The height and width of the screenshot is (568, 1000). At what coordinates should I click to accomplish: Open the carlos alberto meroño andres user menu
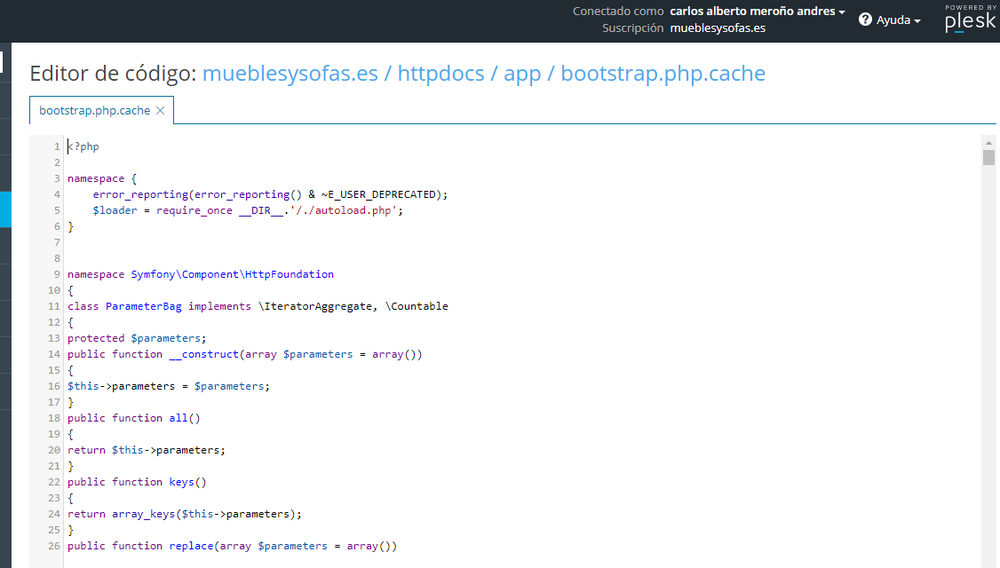pos(757,11)
